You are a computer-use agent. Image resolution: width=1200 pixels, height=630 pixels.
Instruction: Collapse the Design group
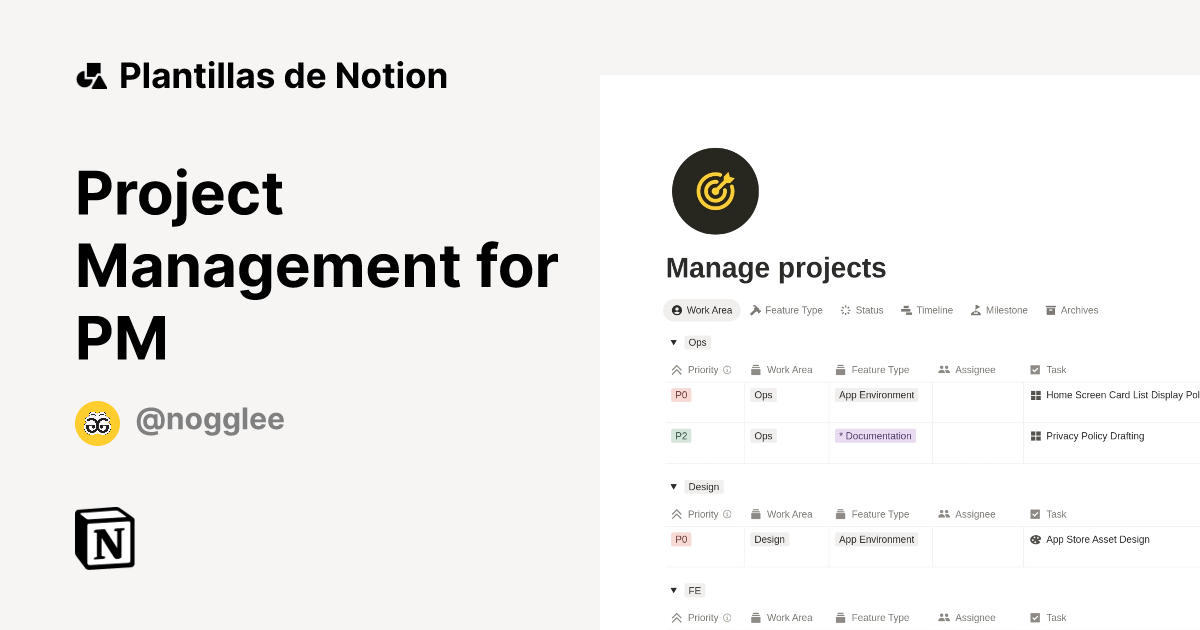point(673,486)
